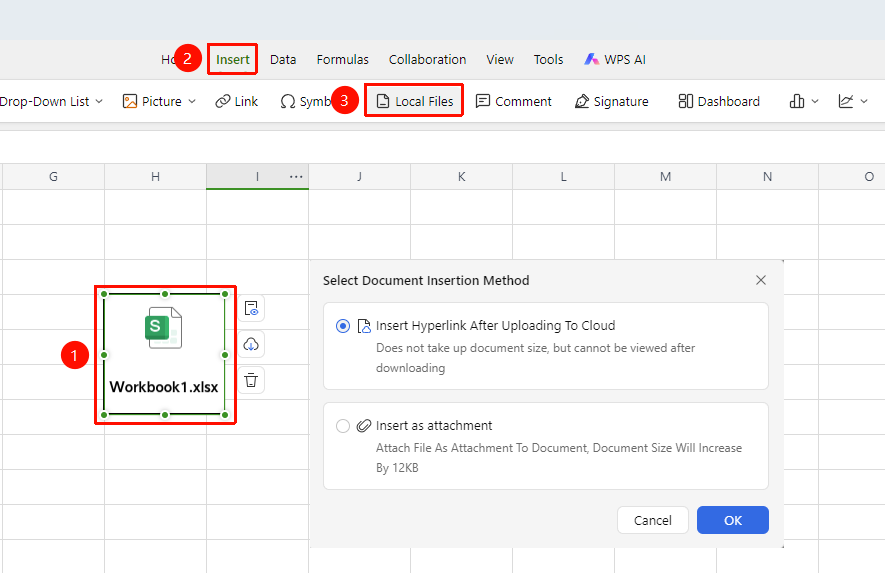This screenshot has width=885, height=573.
Task: Open column I more options dots
Action: pyautogui.click(x=296, y=177)
